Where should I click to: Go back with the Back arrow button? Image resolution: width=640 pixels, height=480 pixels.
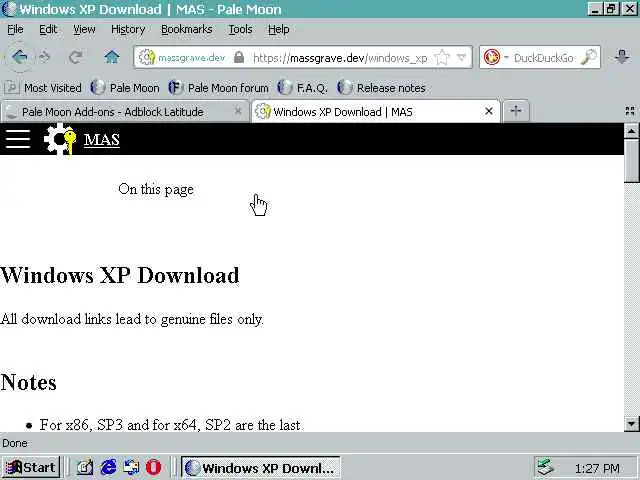tap(19, 57)
